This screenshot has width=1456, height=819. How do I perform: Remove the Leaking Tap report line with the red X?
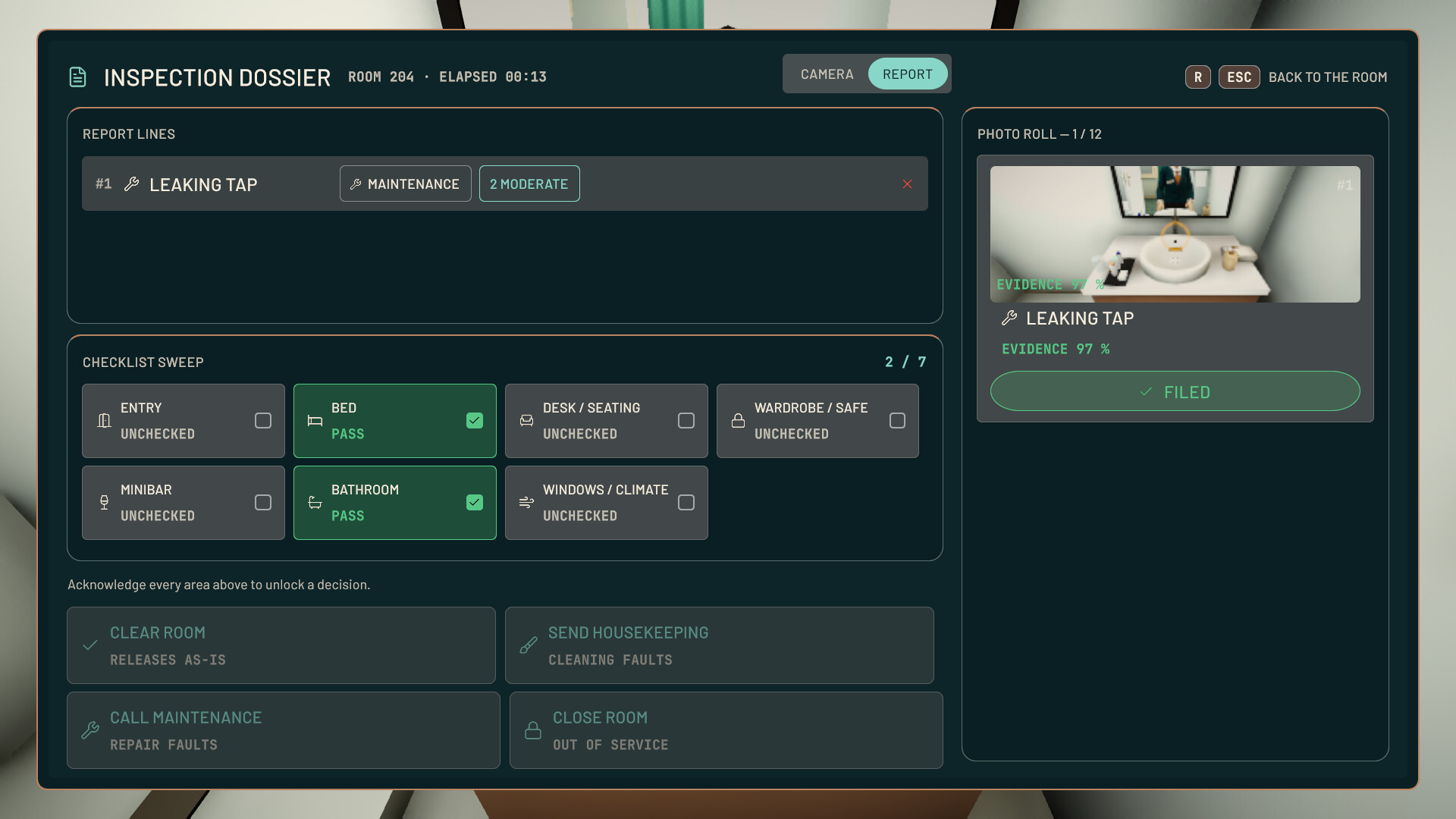pos(907,184)
